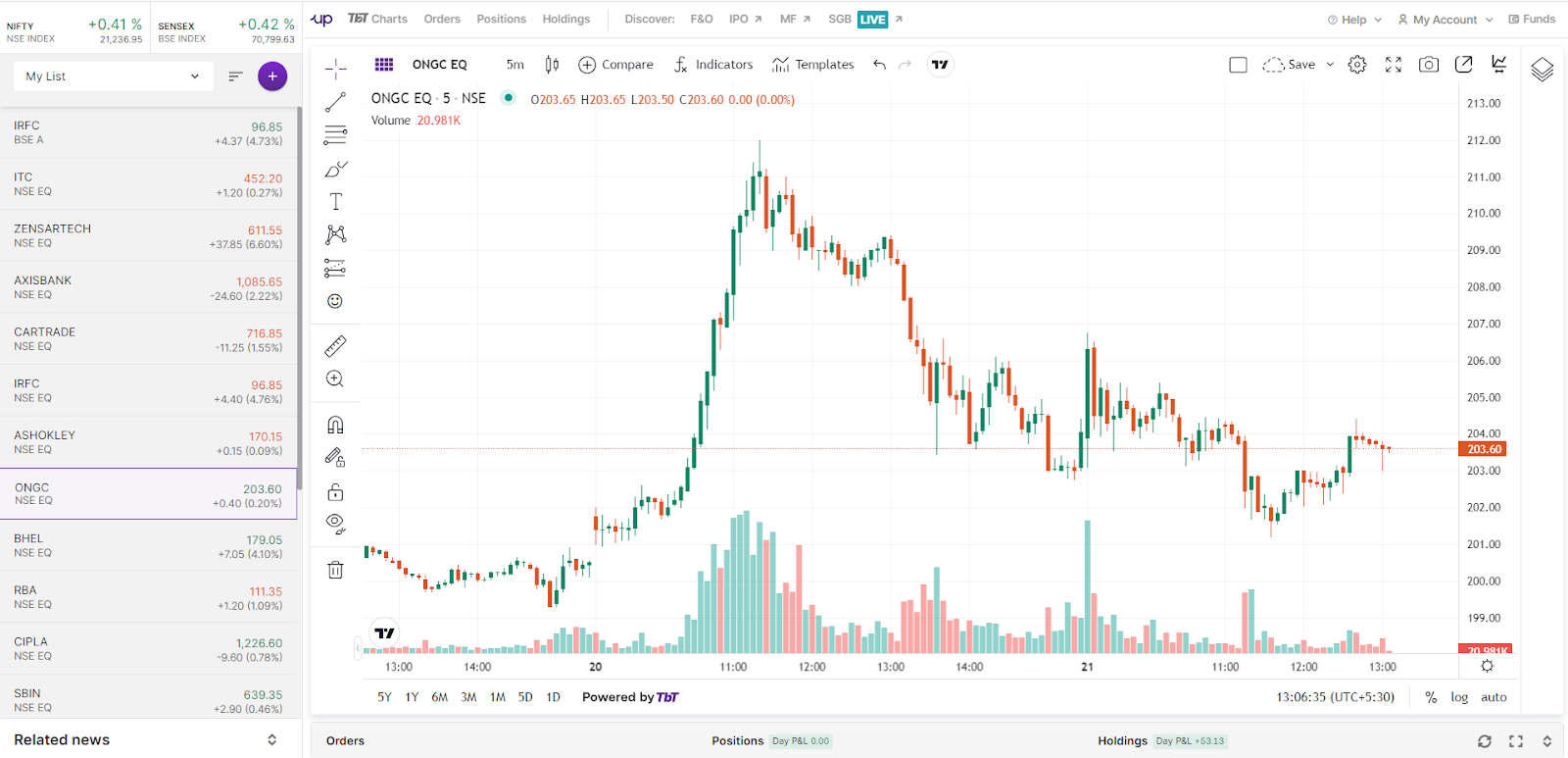Select the text annotation tool
The height and width of the screenshot is (758, 1568).
coord(335,201)
